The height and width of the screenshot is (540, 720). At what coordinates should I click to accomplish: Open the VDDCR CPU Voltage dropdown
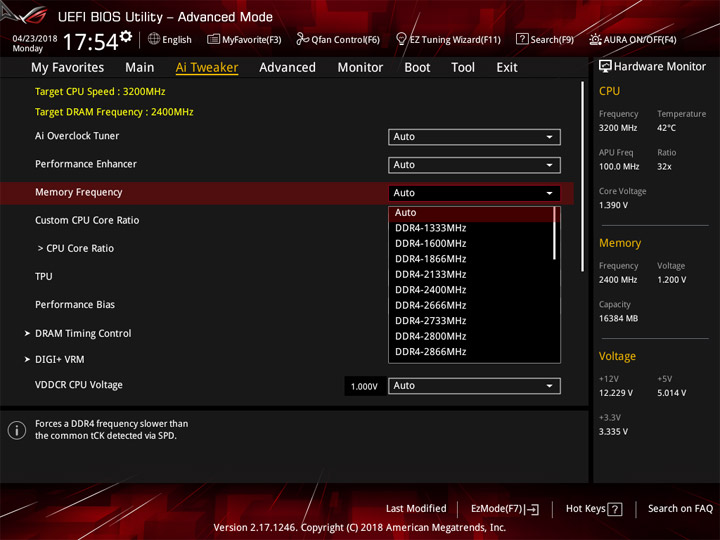click(474, 386)
